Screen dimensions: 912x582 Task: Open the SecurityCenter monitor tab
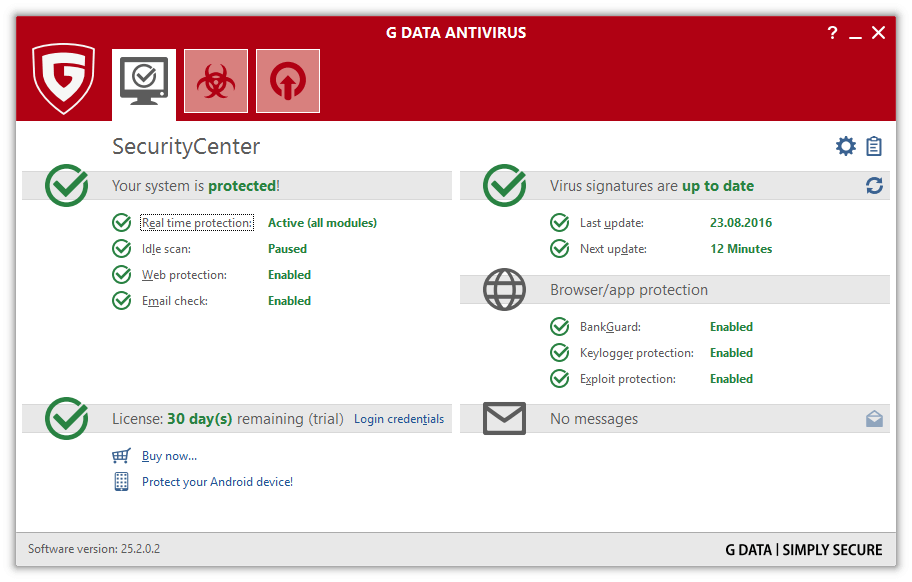pyautogui.click(x=144, y=84)
